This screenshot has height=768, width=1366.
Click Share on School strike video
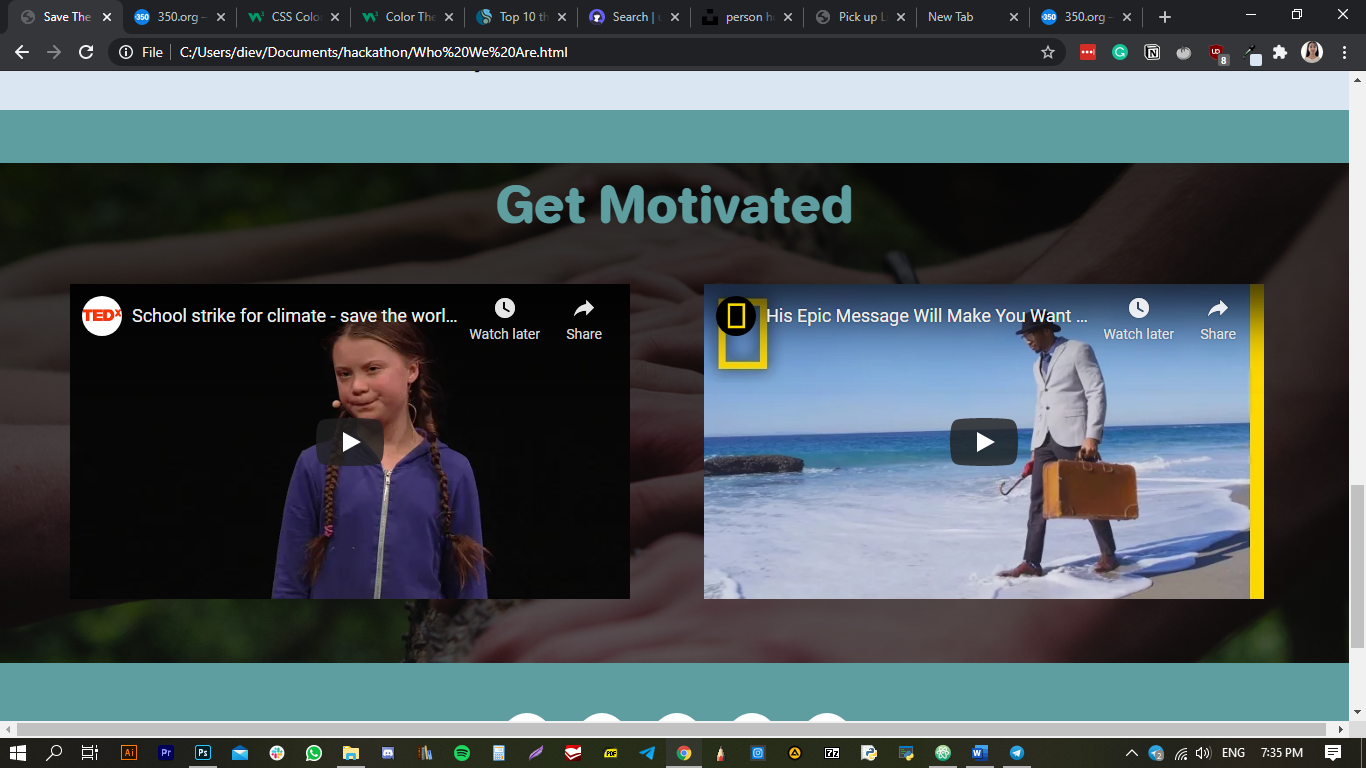coord(584,320)
